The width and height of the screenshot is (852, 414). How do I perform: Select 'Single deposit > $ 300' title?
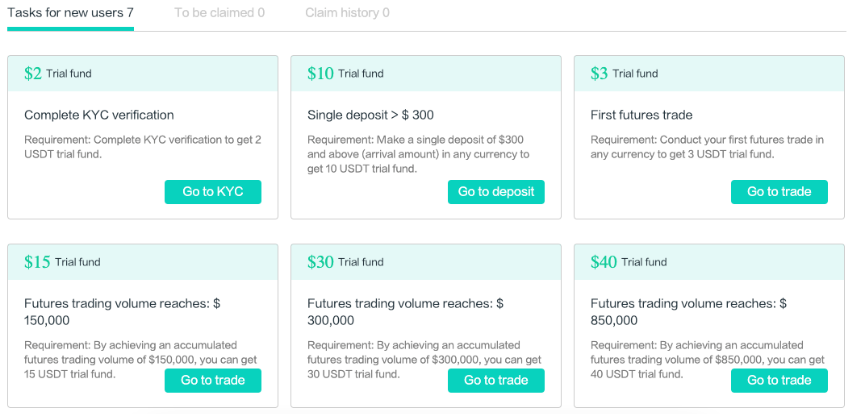click(370, 115)
